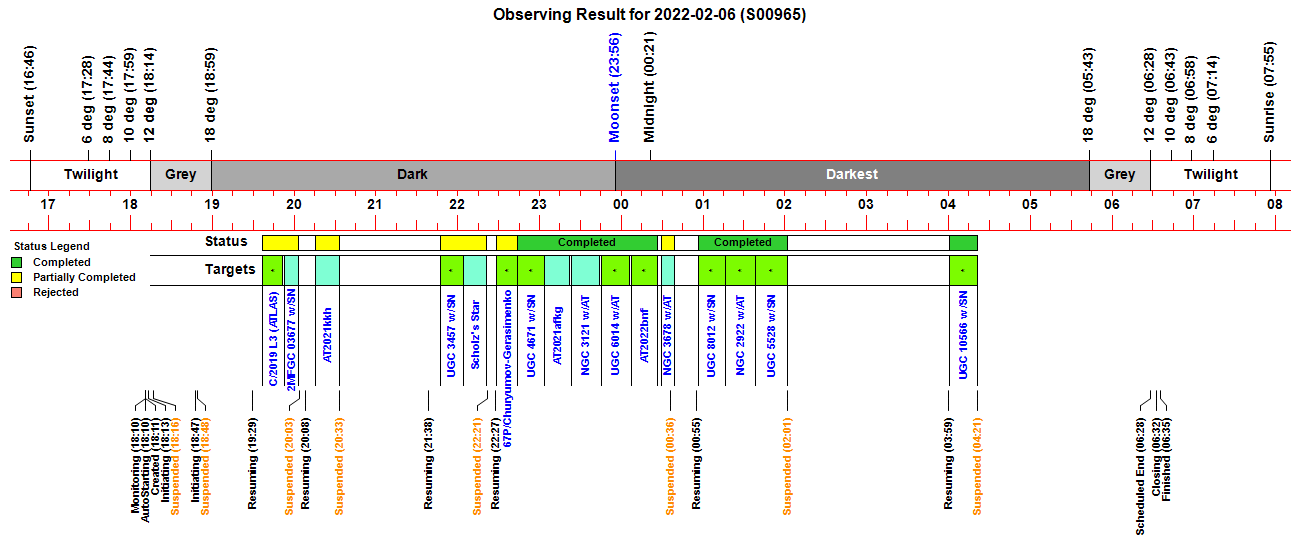This screenshot has width=1300, height=560.
Task: Click the C/2019 L3 (ATLAS) target label
Action: click(273, 339)
